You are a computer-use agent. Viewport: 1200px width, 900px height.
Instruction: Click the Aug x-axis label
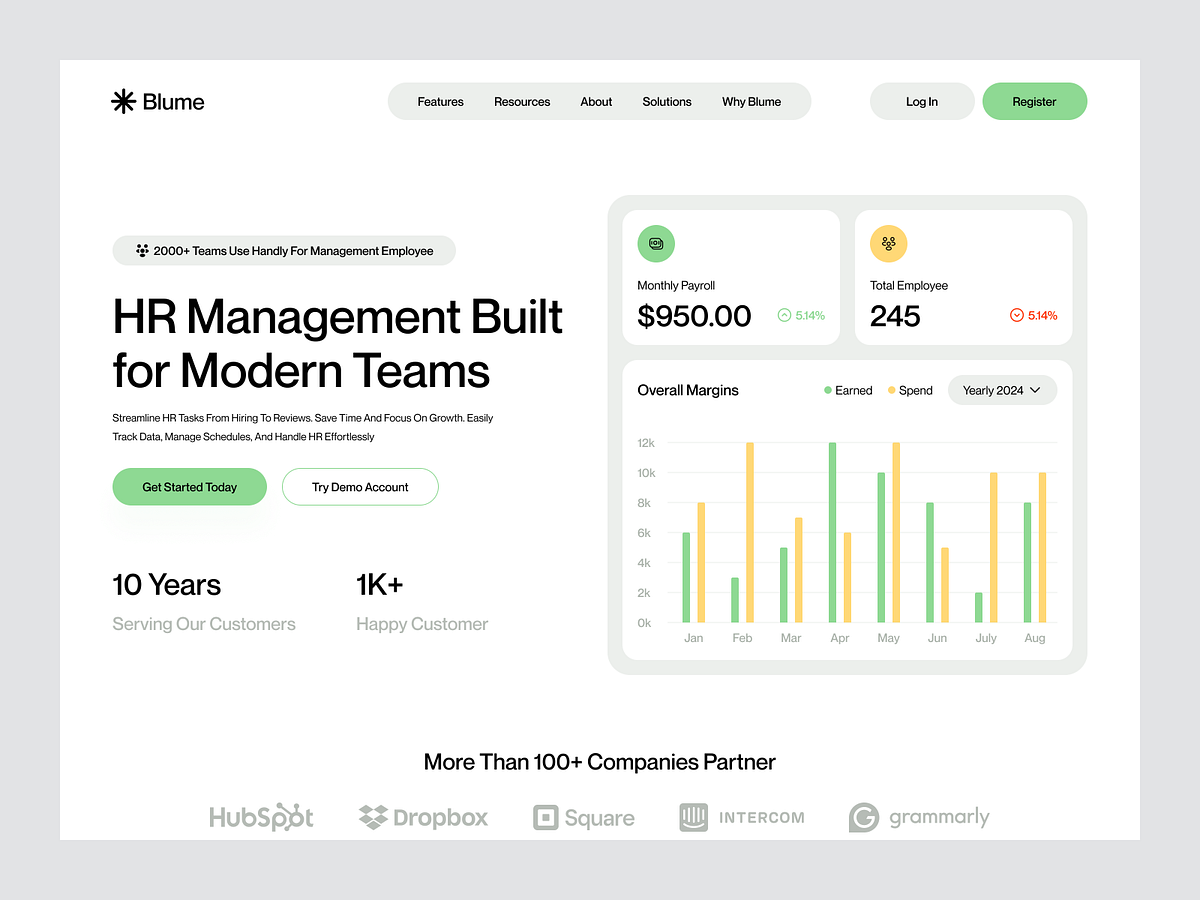click(1035, 638)
